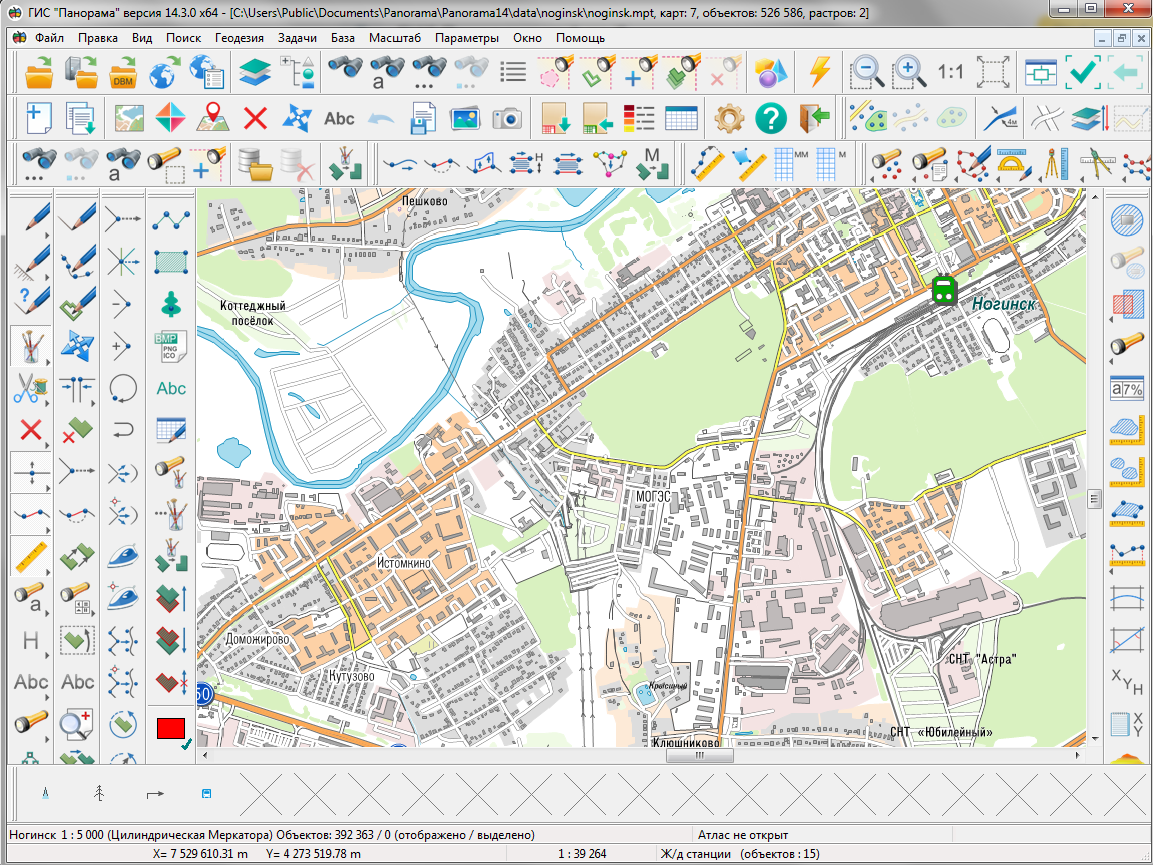Image resolution: width=1153 pixels, height=865 pixels.
Task: Click the vertical scrollbar down arrow
Action: coord(1095,738)
